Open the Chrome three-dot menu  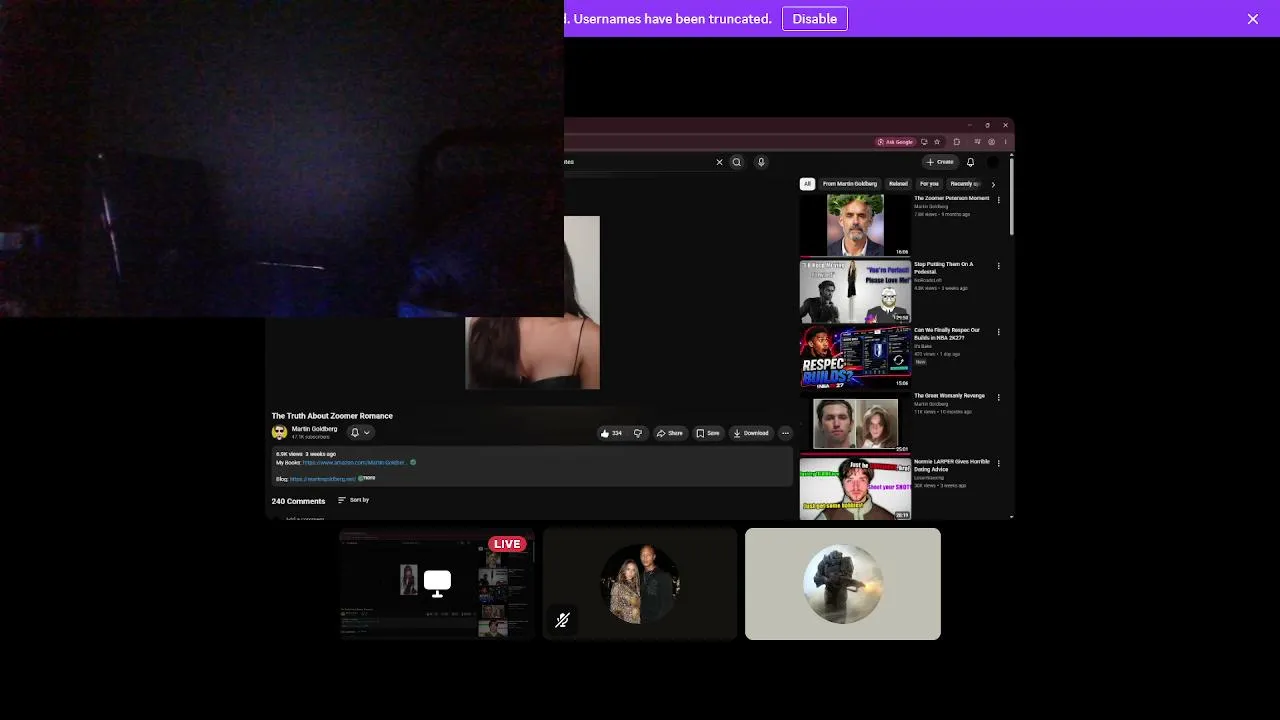click(1005, 142)
